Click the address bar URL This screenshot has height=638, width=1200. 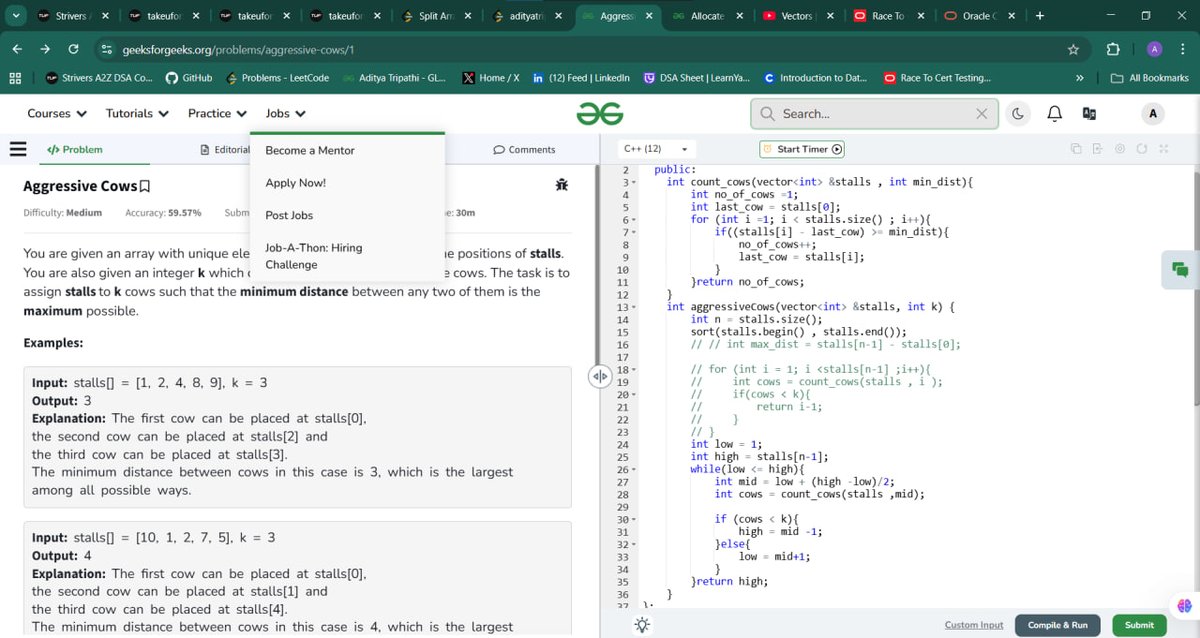click(238, 49)
